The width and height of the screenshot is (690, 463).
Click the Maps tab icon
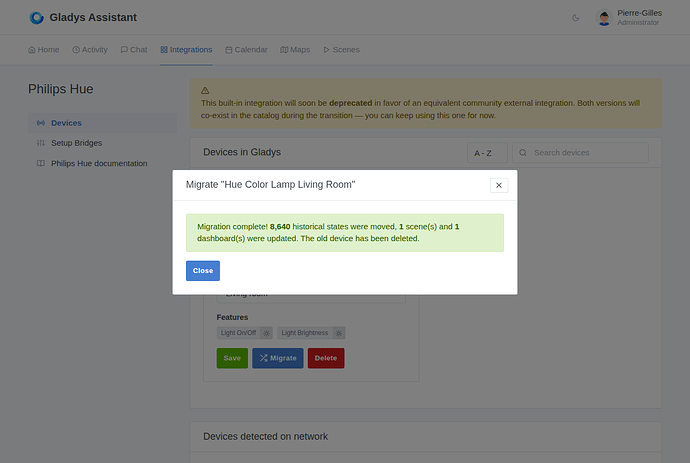point(284,50)
